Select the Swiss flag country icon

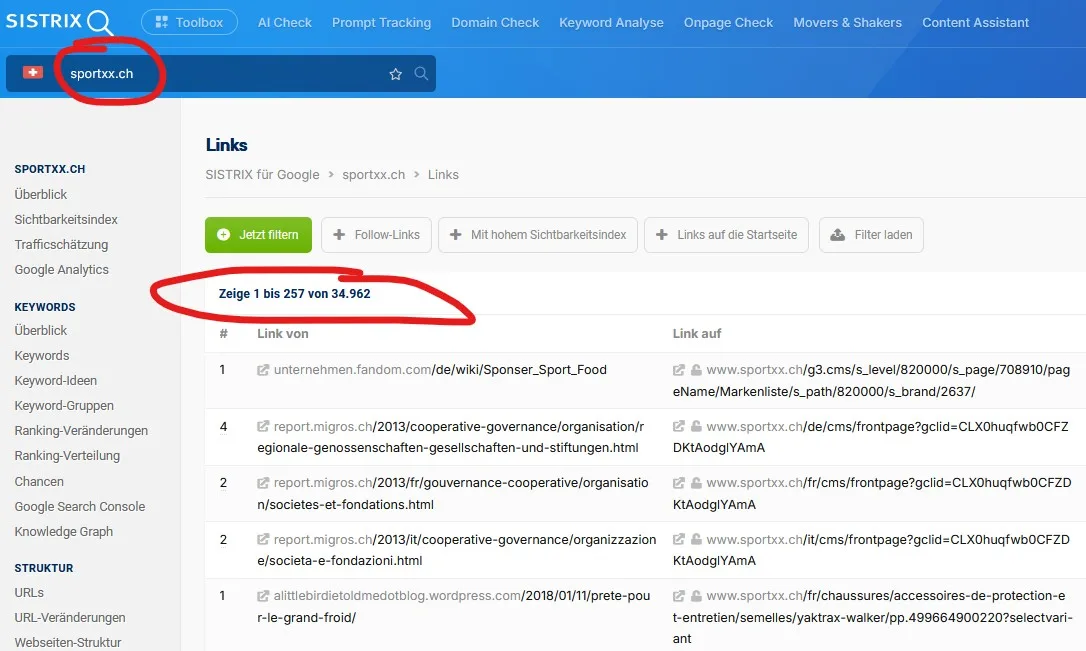[x=33, y=73]
